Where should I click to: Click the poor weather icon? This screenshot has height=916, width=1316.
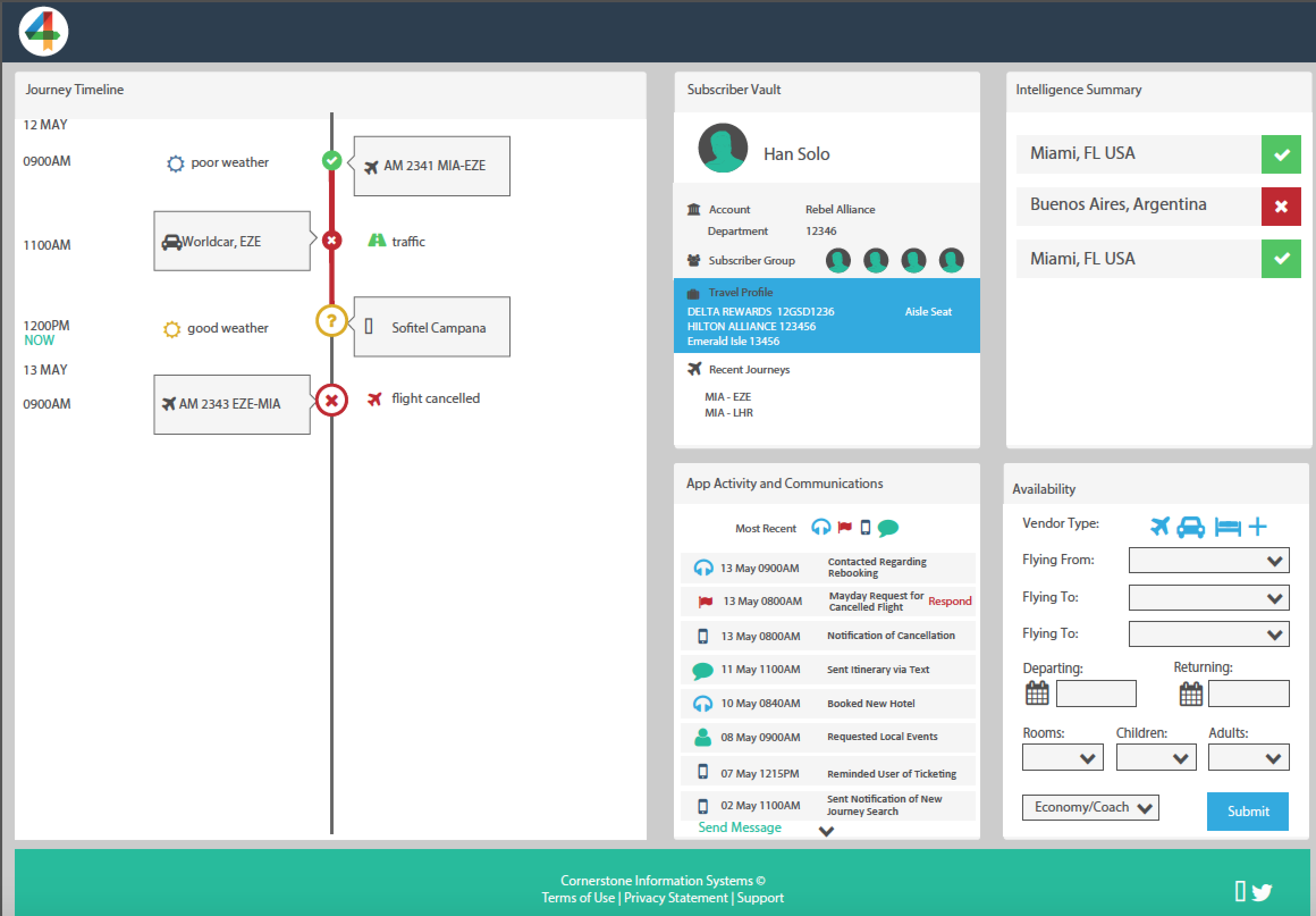click(x=175, y=163)
